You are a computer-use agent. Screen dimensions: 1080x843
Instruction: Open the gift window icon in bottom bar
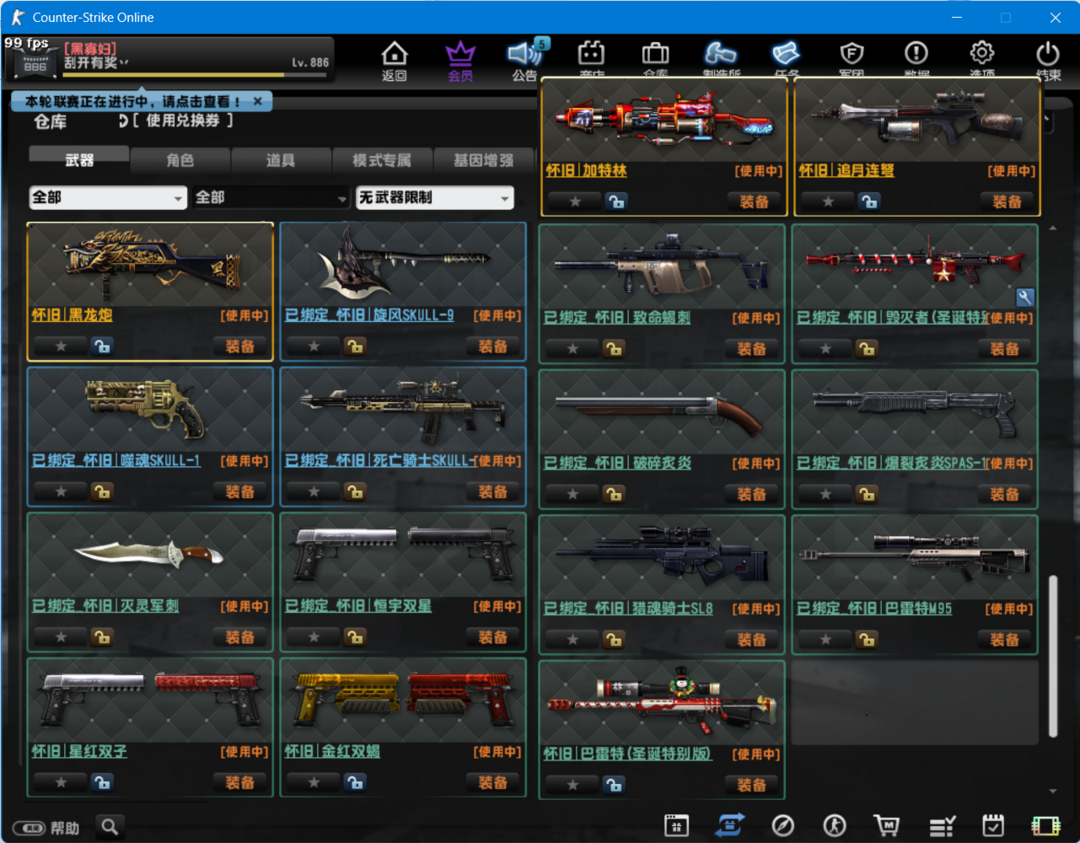pos(676,825)
